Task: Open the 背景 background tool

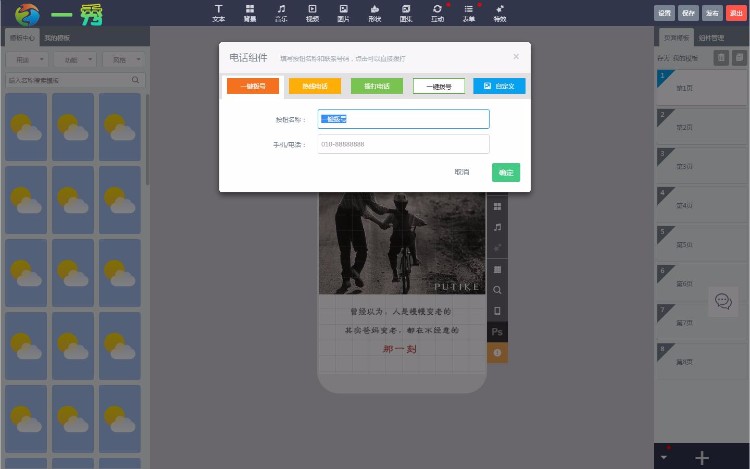Action: click(250, 13)
